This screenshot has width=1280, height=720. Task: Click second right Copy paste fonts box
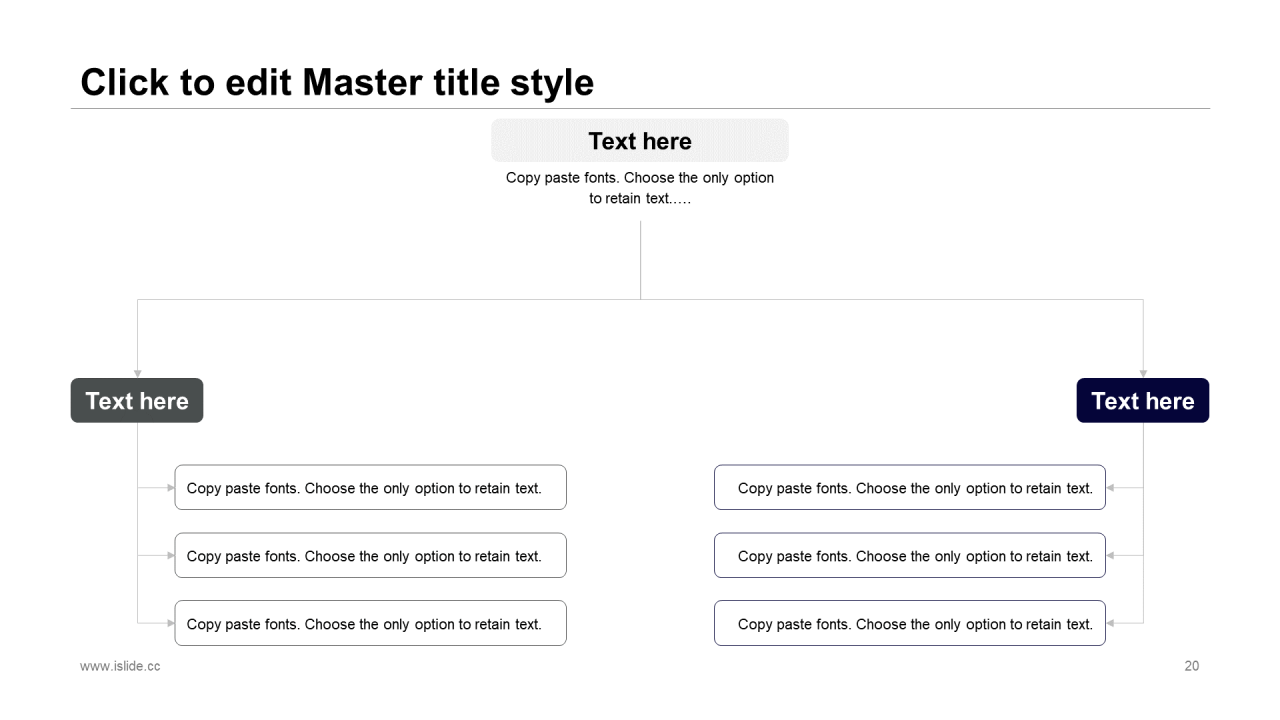tap(909, 556)
